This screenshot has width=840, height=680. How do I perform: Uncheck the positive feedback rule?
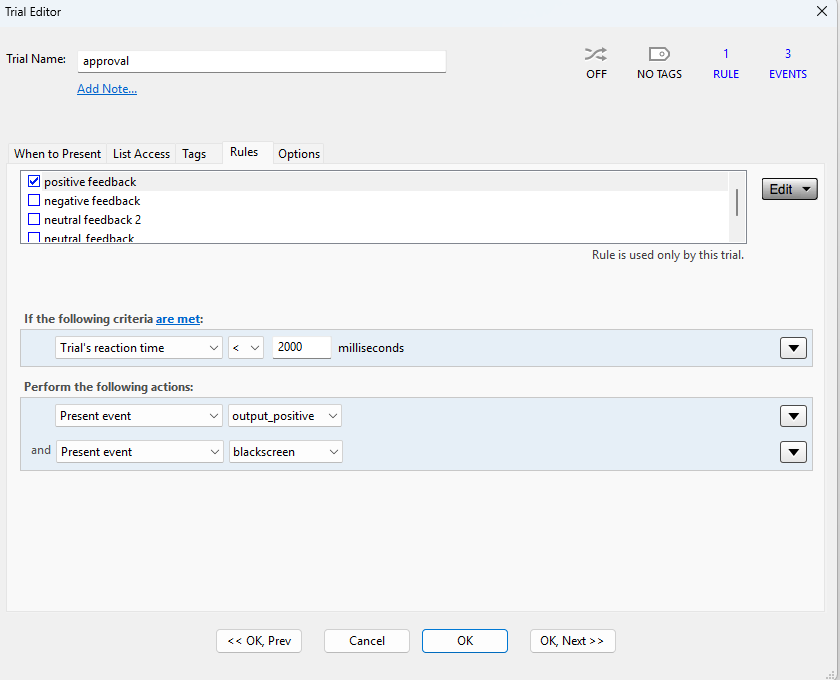[34, 182]
